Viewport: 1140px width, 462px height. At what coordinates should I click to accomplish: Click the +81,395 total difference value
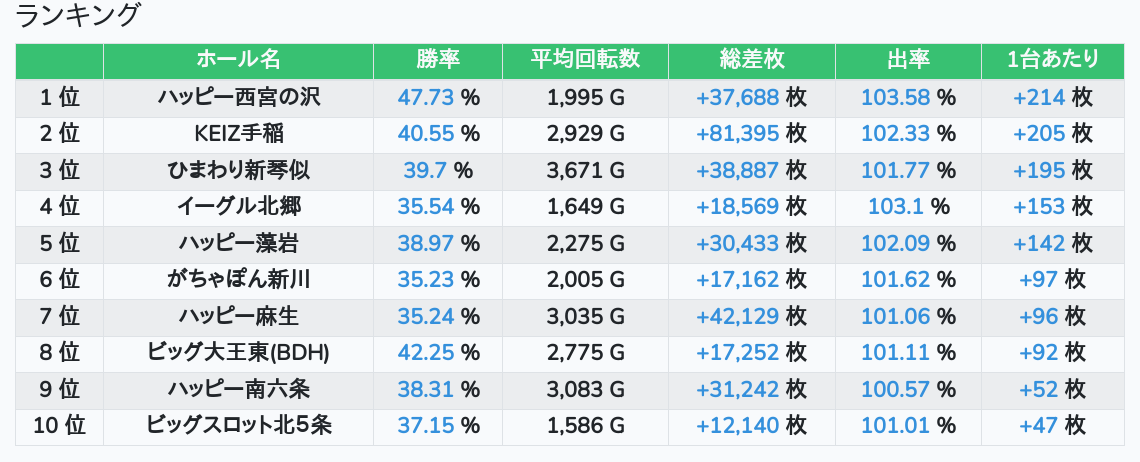pyautogui.click(x=738, y=134)
